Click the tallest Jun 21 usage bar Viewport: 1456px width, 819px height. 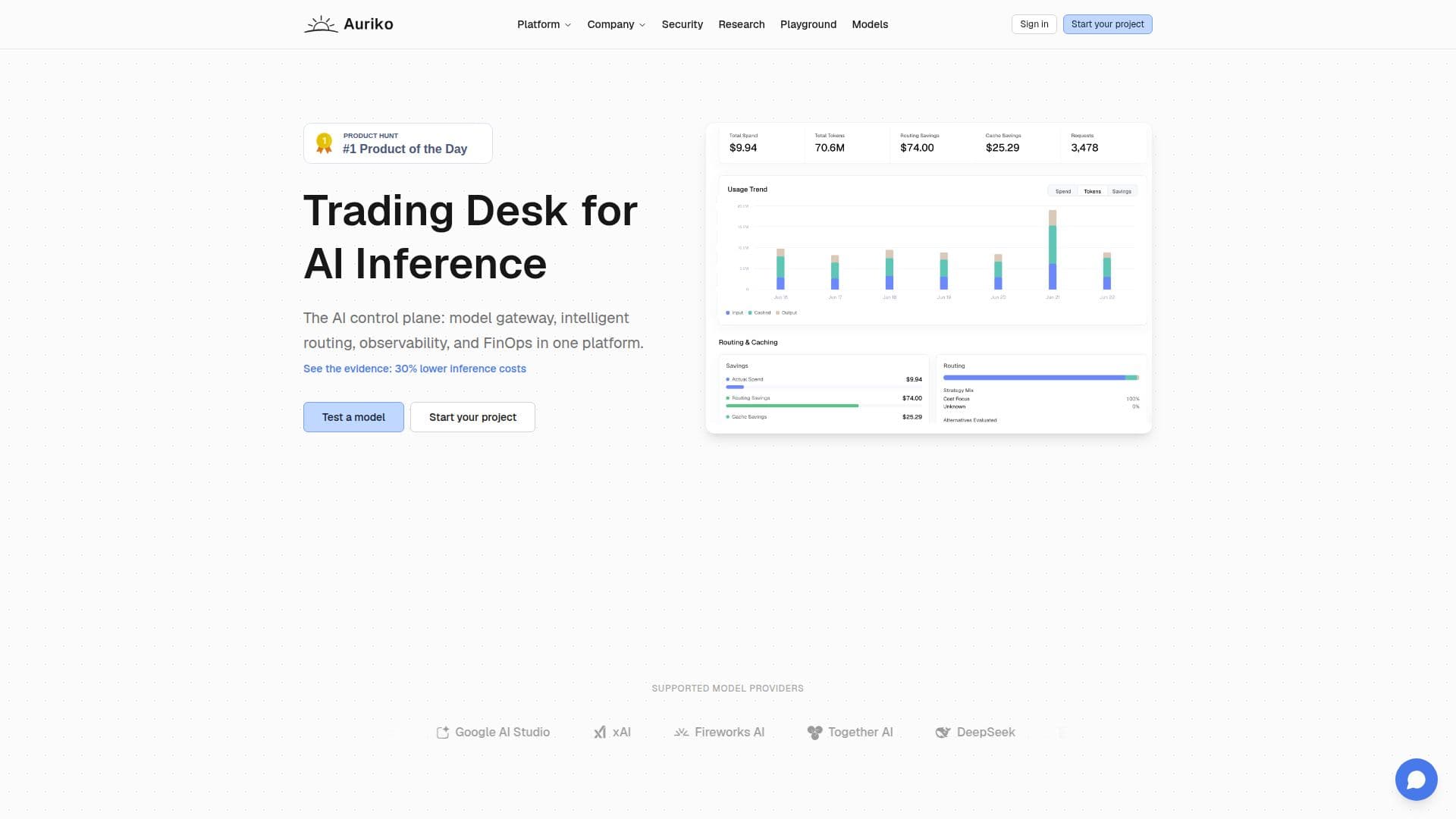tap(1053, 250)
